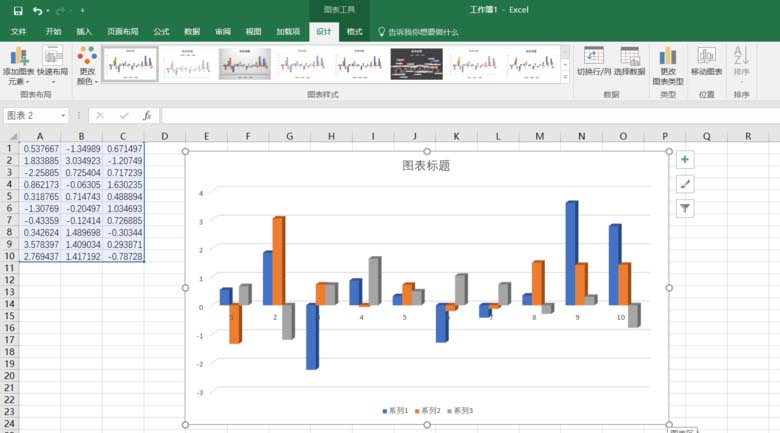This screenshot has width=780, height=433.
Task: Select cell containing 0.537667
Action: (40, 149)
